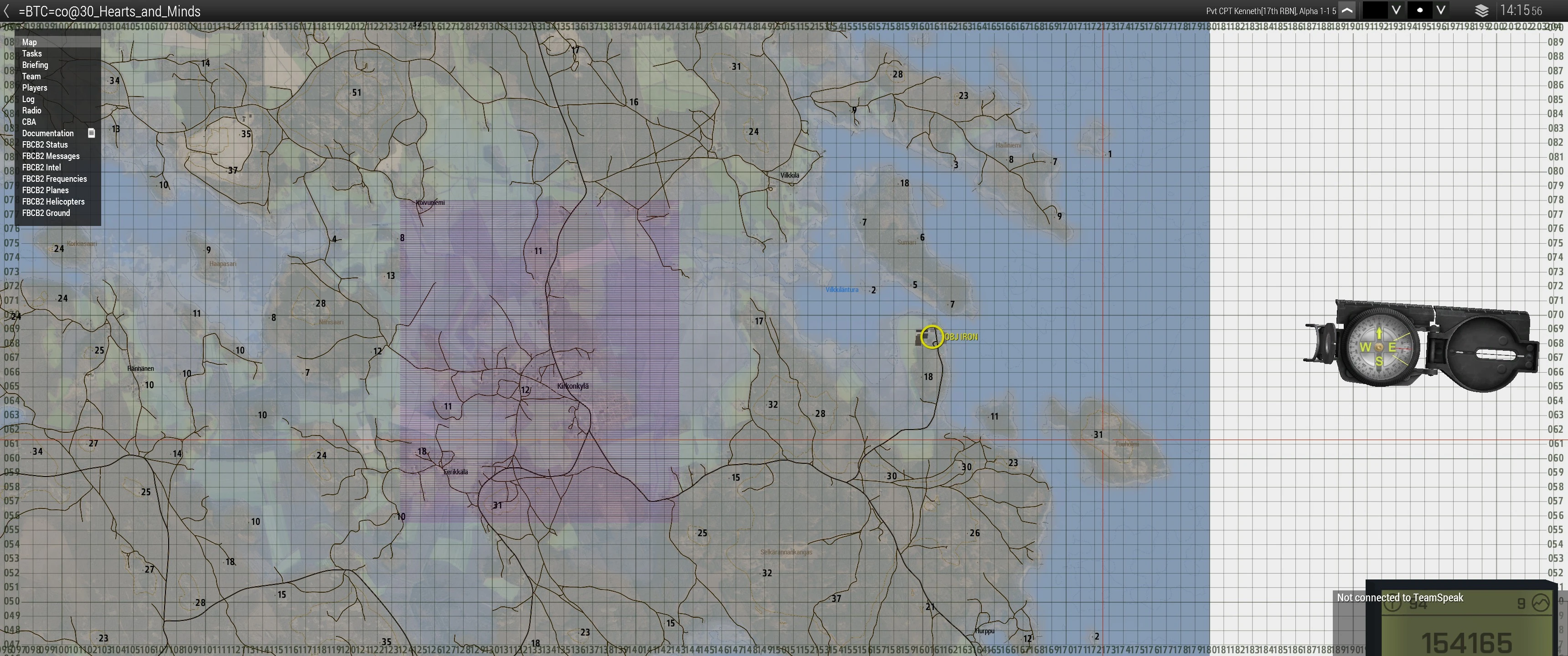This screenshot has width=1568, height=656.
Task: Select the black marker color swatch
Action: point(1374,10)
